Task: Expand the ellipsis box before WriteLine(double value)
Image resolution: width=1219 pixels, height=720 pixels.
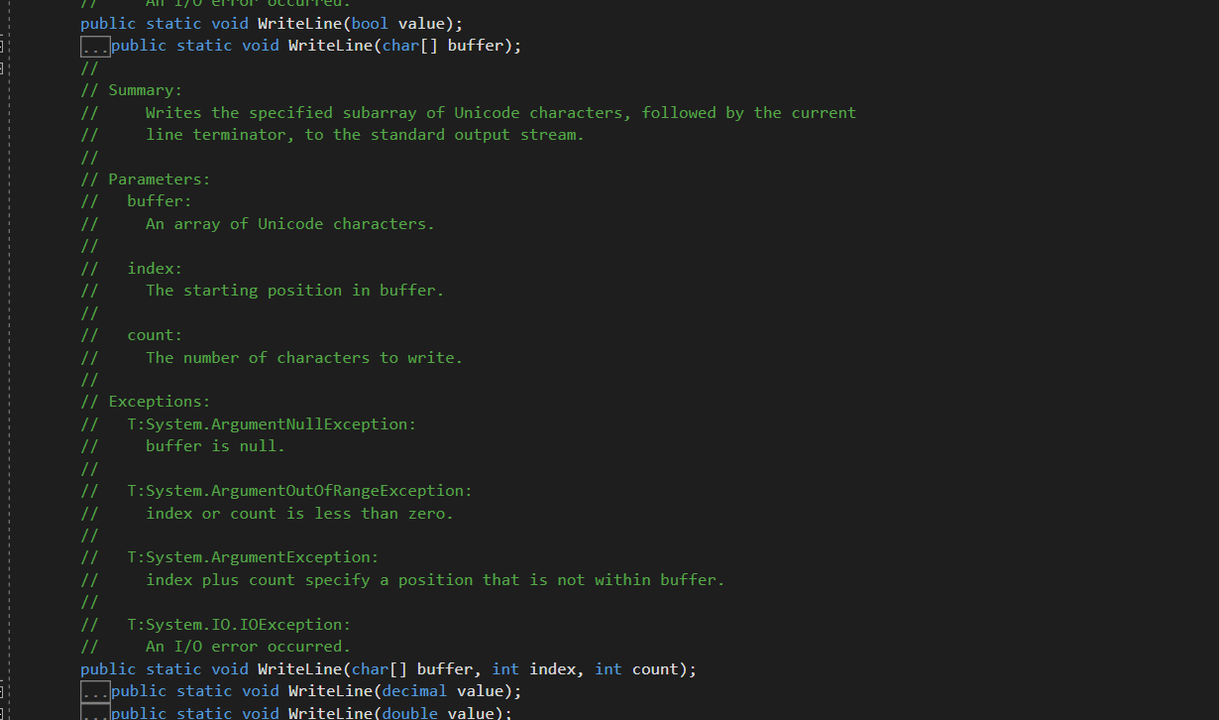Action: 95,714
